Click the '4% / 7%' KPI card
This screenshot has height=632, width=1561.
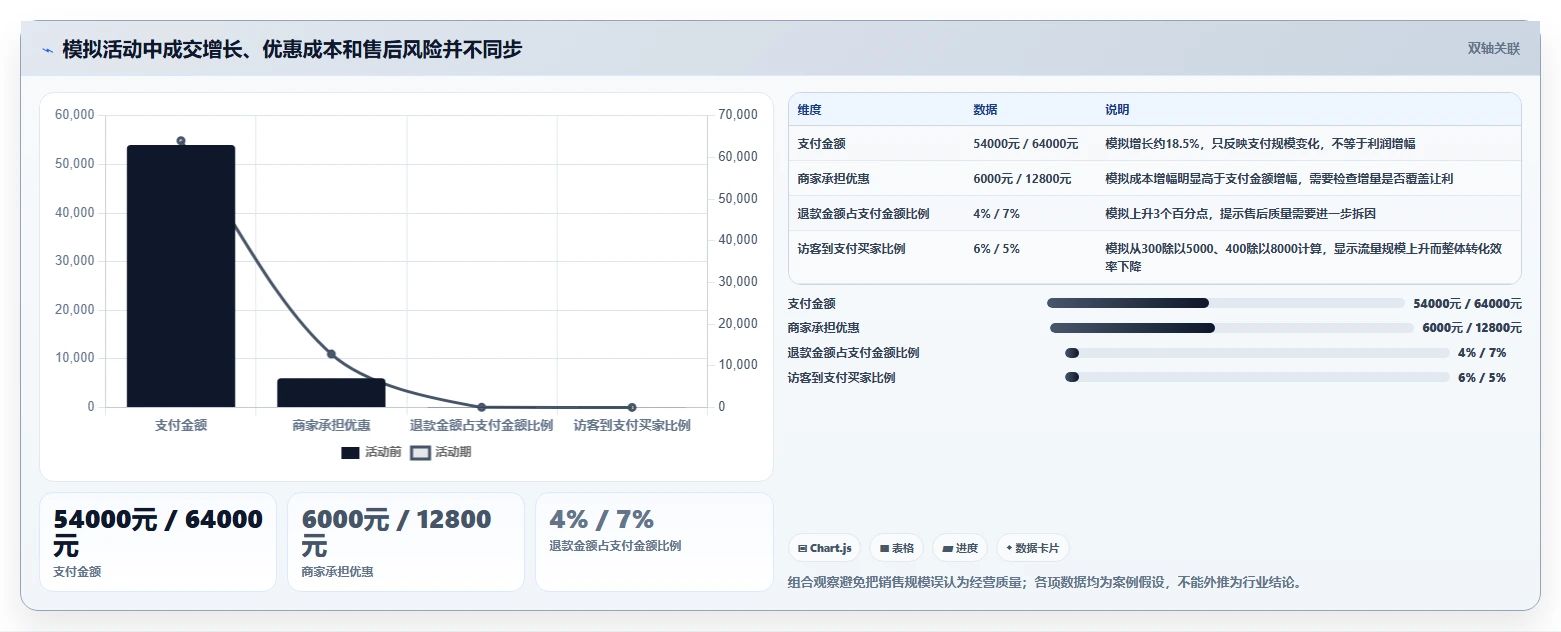[654, 542]
